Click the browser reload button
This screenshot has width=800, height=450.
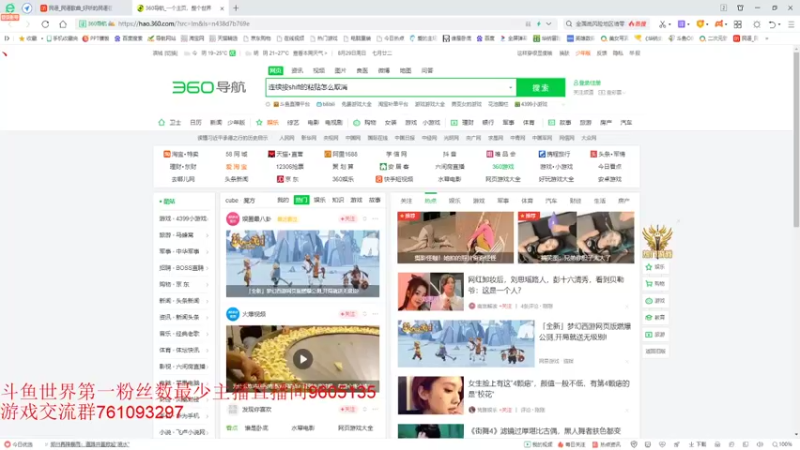(x=45, y=24)
